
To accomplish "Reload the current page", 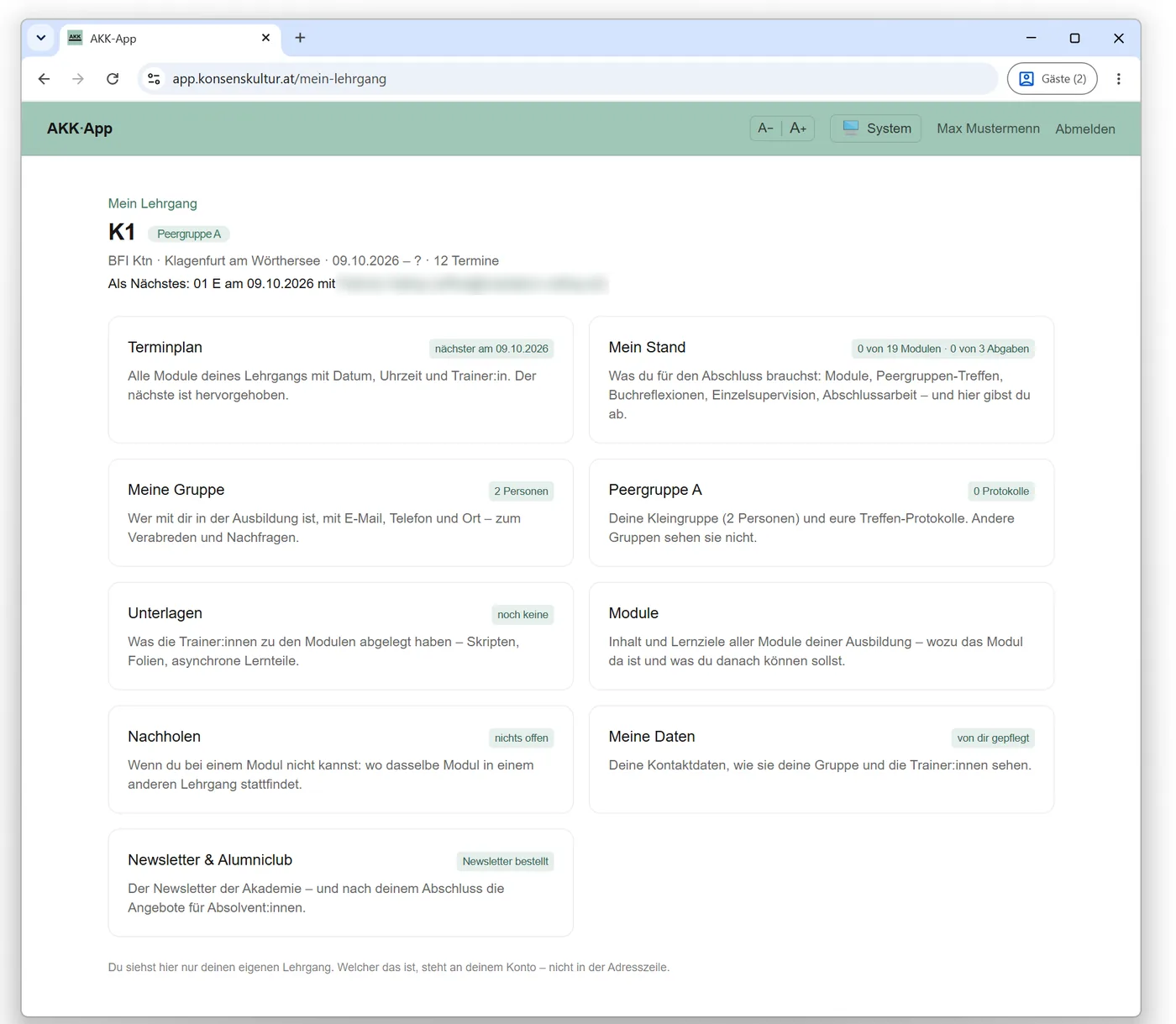I will click(113, 79).
